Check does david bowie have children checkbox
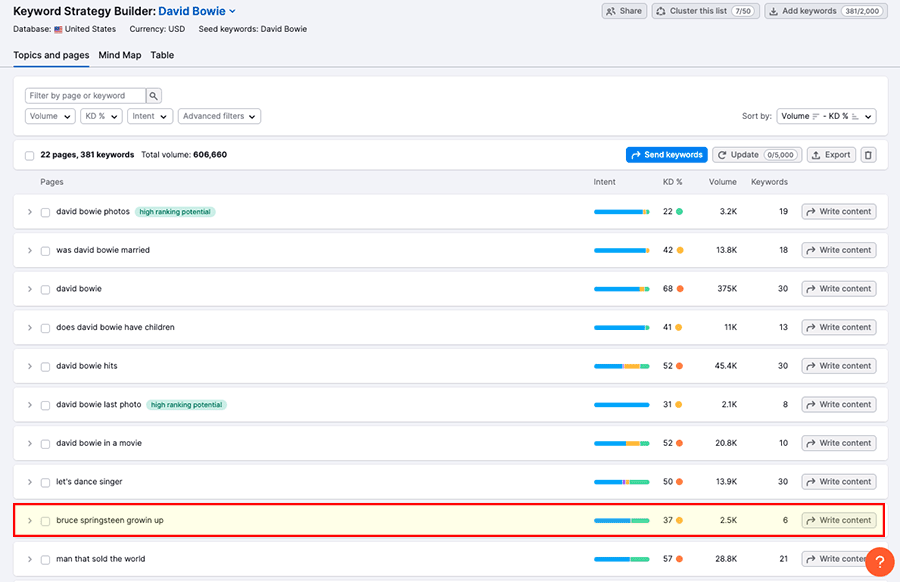Screen dimensions: 900x582 pos(45,328)
